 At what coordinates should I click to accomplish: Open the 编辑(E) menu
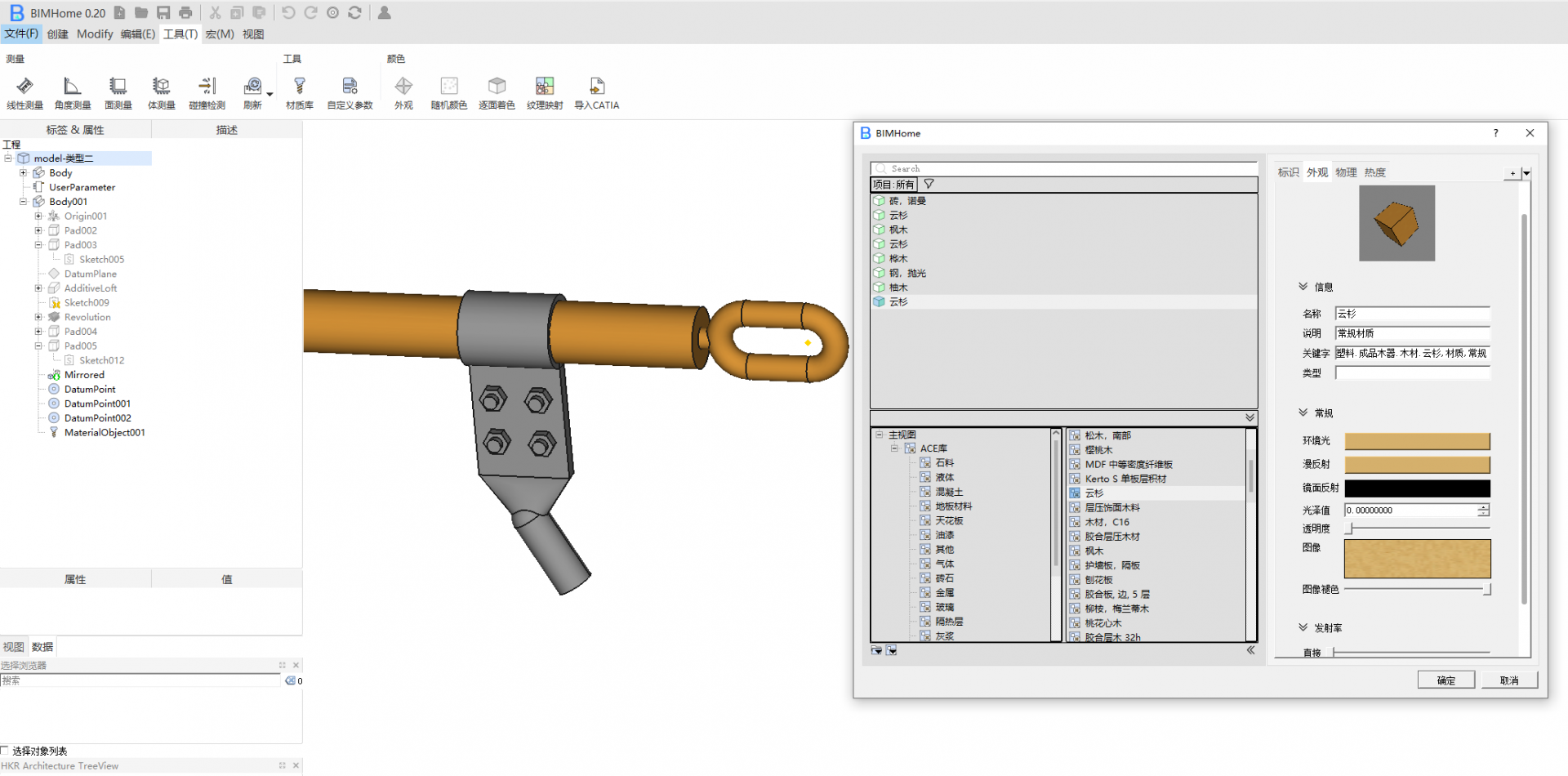(x=137, y=34)
